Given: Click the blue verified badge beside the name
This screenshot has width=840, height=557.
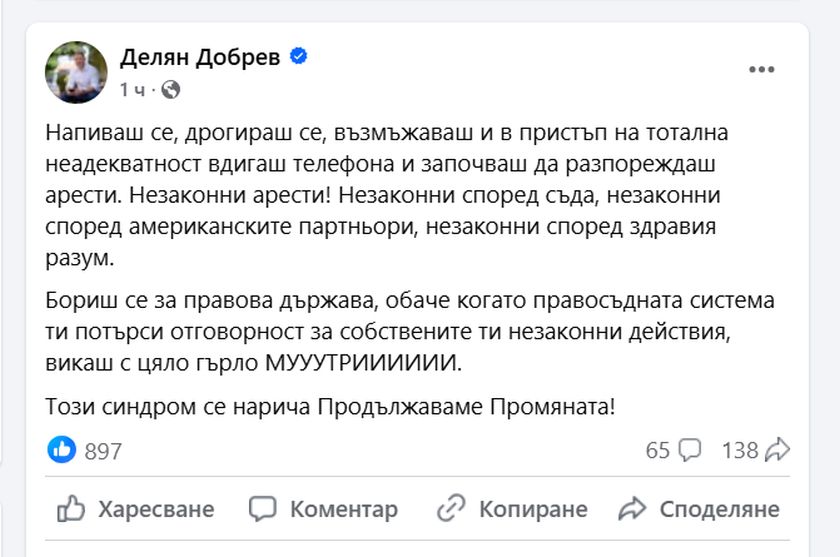Looking at the screenshot, I should tap(298, 57).
